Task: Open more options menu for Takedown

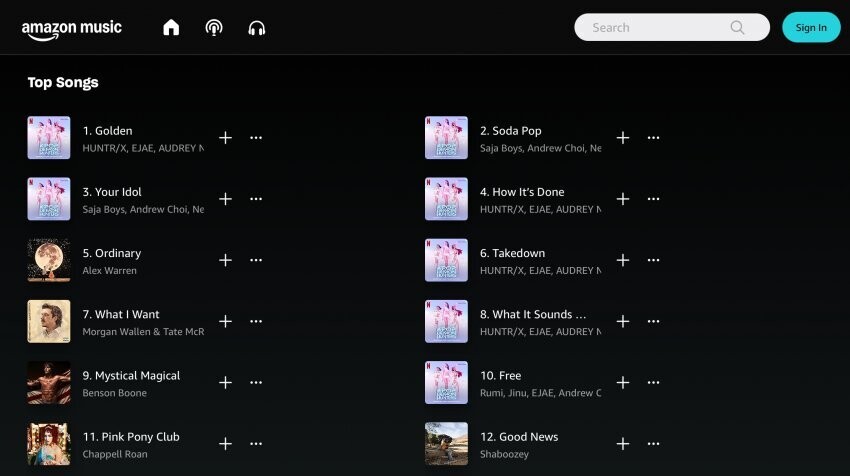Action: (x=653, y=260)
